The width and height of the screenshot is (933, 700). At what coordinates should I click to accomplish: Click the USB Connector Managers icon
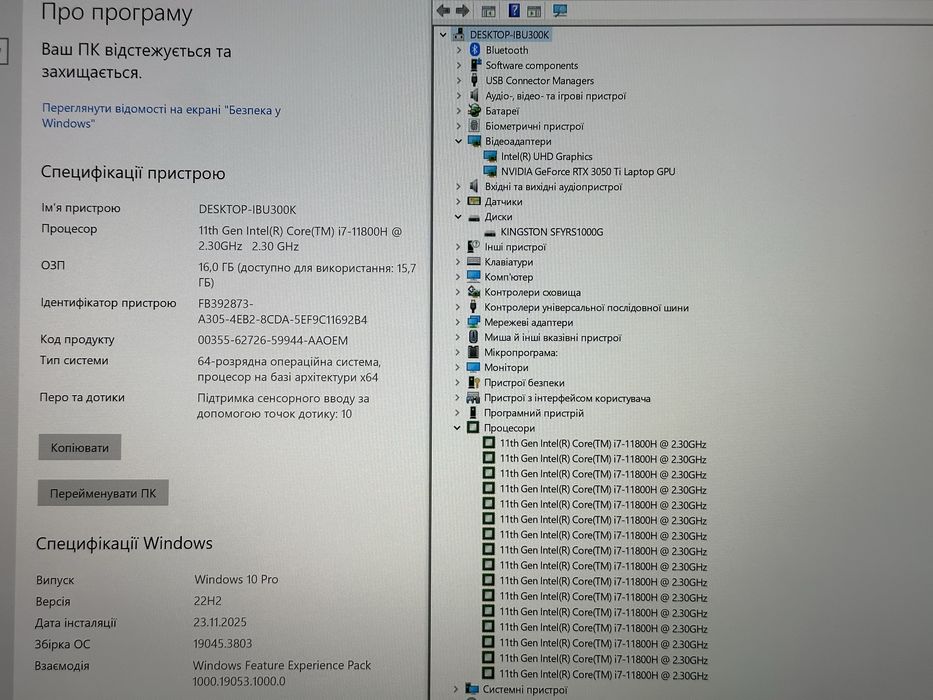474,80
